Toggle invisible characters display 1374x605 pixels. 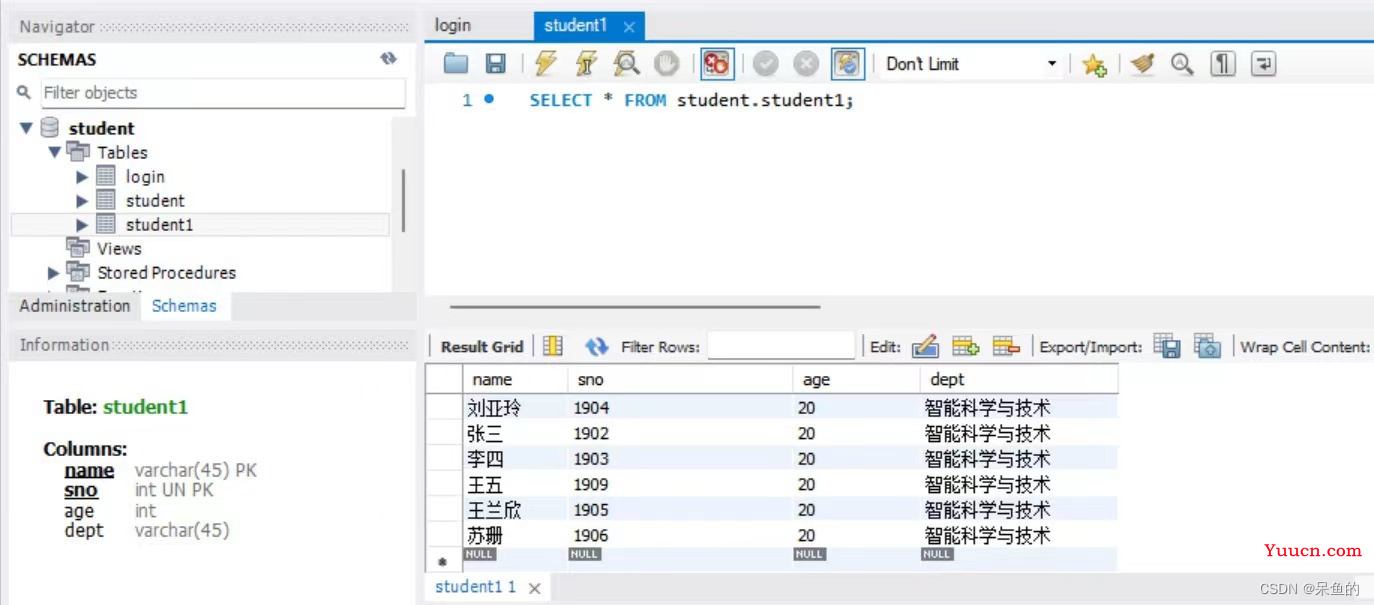tap(1222, 64)
